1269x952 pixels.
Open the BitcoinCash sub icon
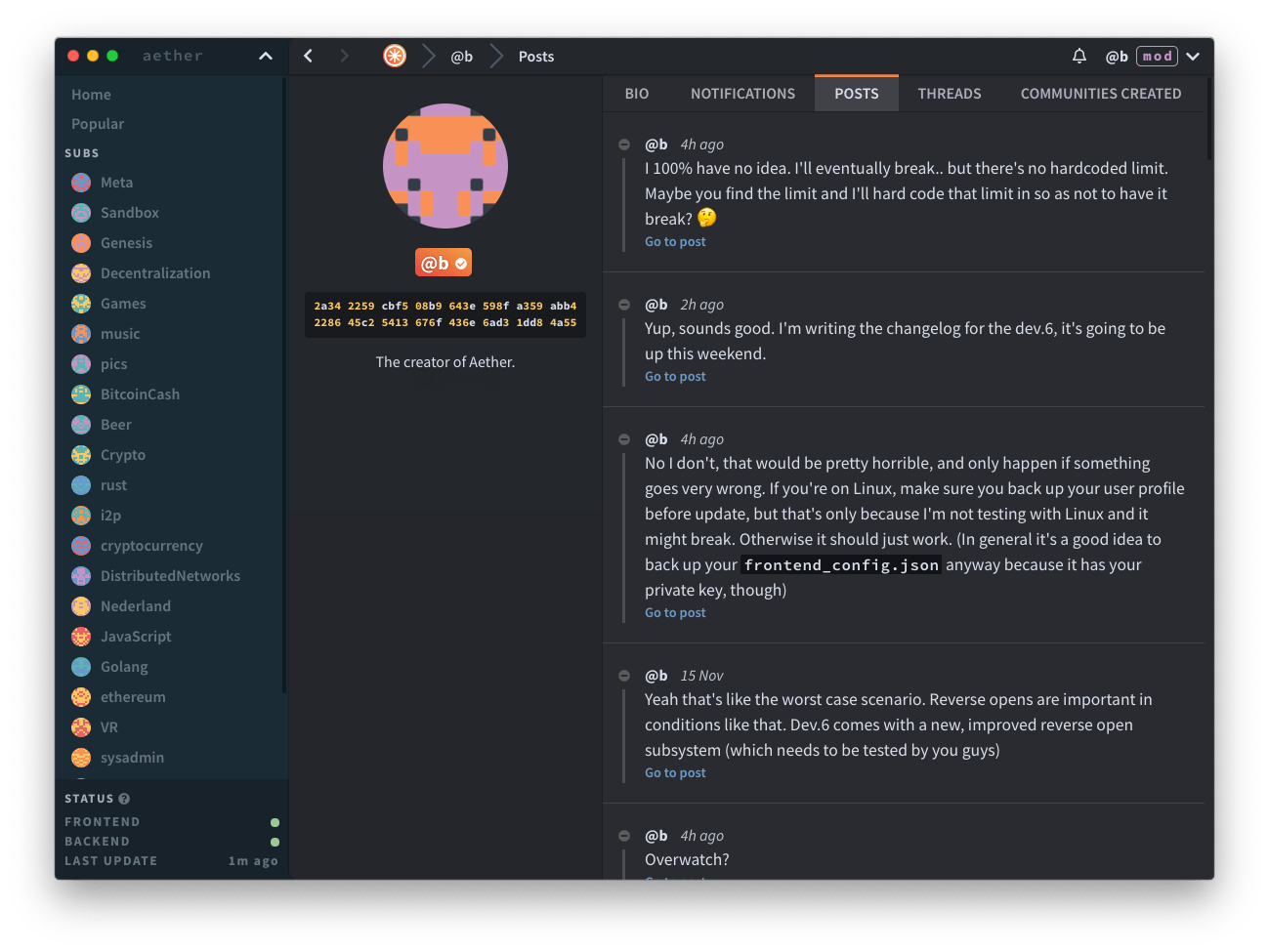click(81, 394)
